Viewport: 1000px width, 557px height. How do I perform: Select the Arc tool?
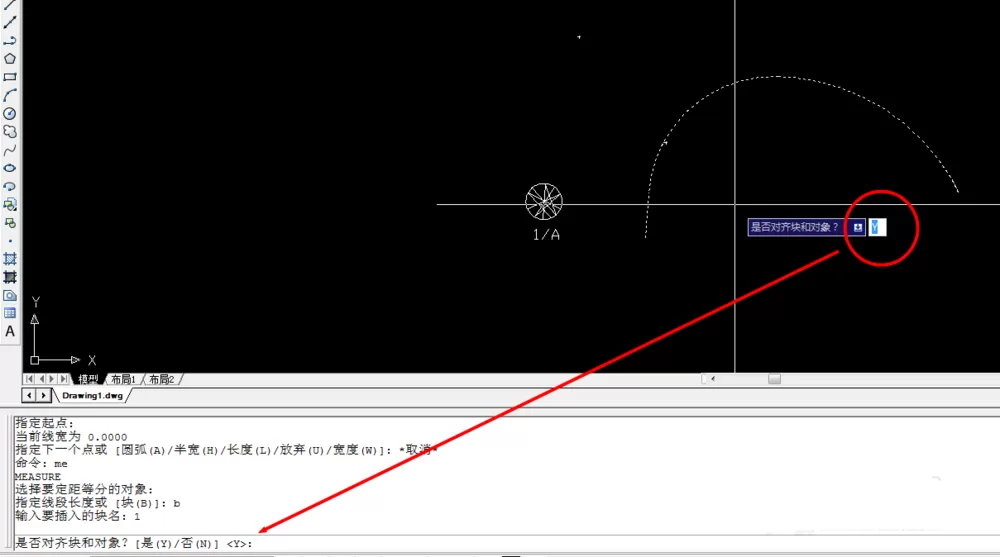point(10,96)
